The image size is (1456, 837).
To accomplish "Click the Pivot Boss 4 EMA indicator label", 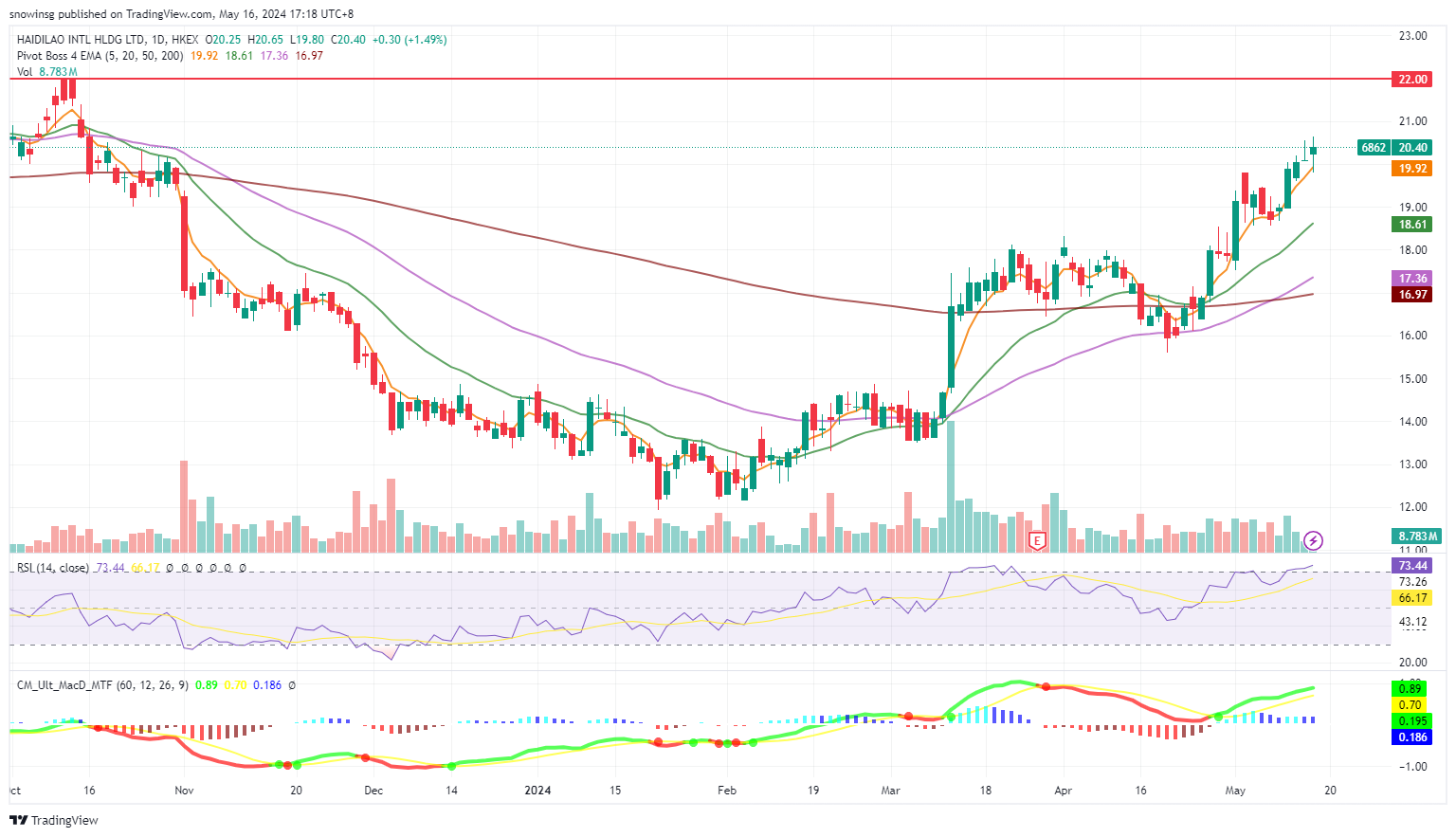I will point(100,56).
